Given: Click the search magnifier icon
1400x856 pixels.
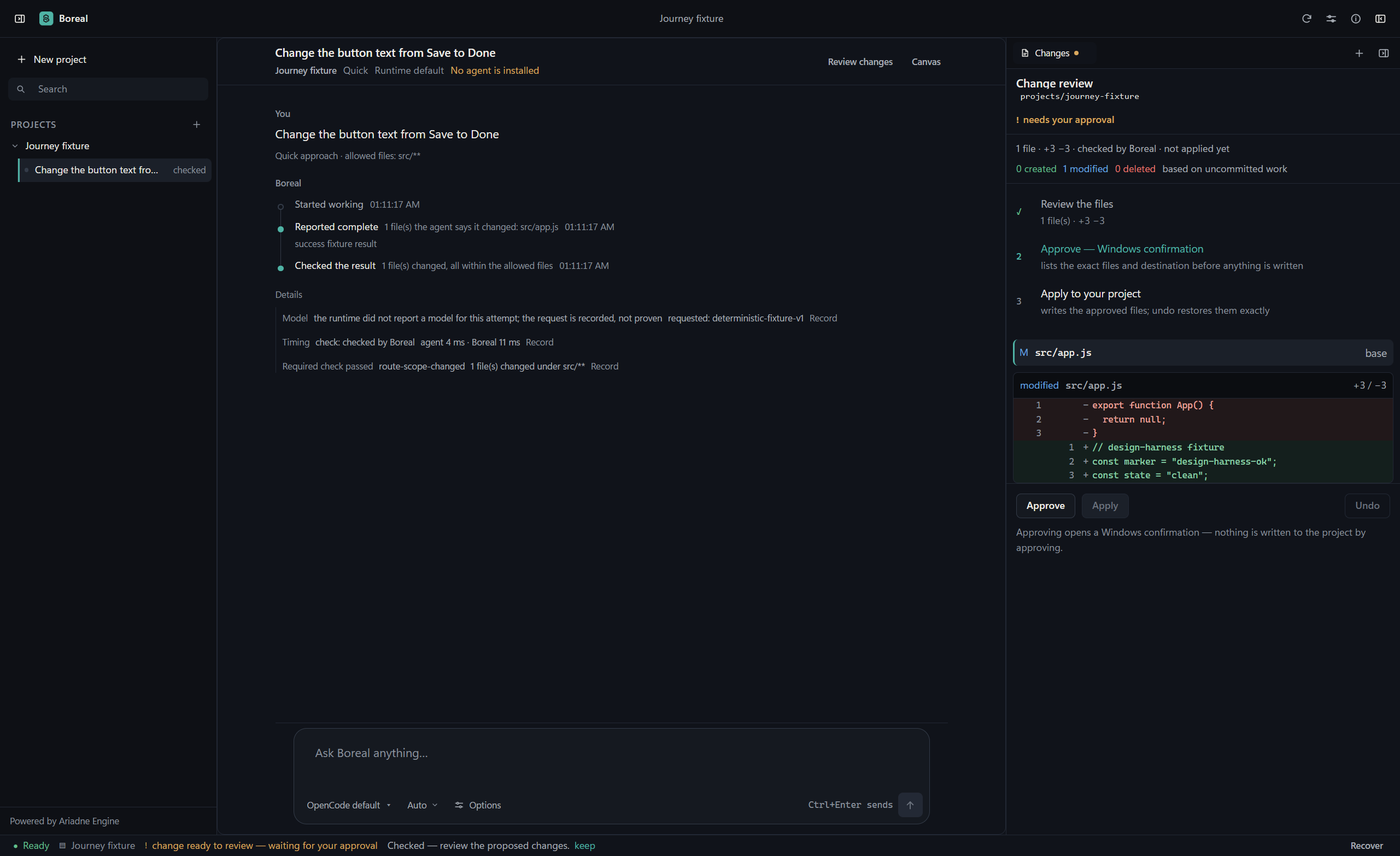Looking at the screenshot, I should pos(21,89).
